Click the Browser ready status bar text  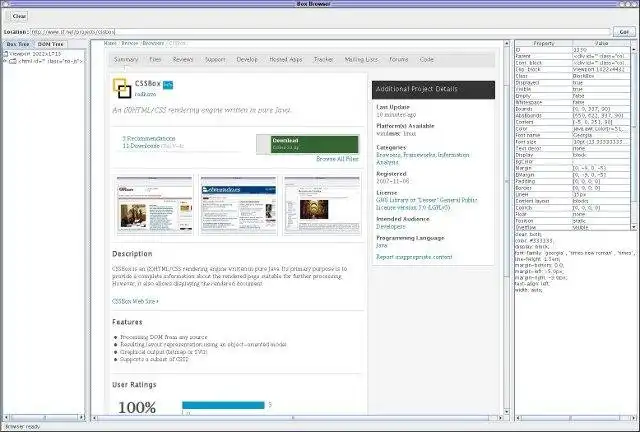coord(22,427)
